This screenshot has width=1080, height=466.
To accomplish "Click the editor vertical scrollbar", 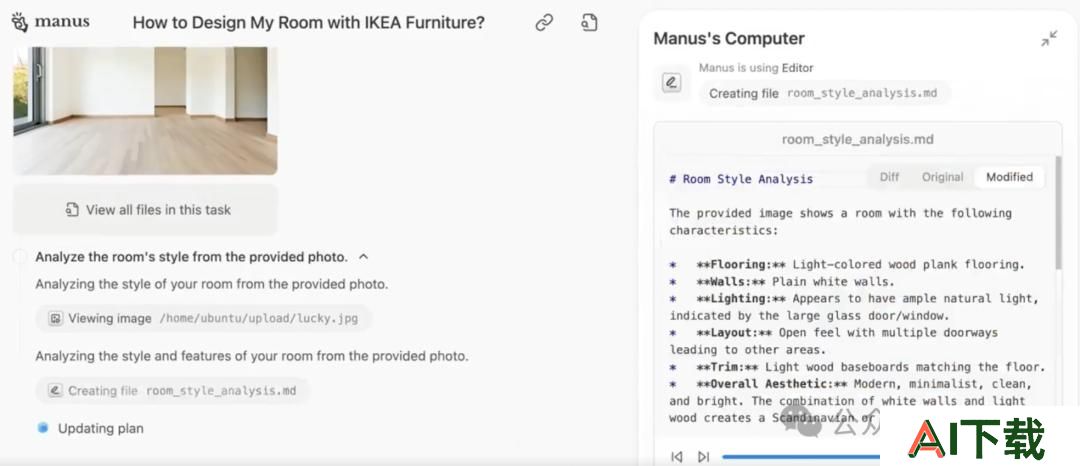I will click(1059, 213).
